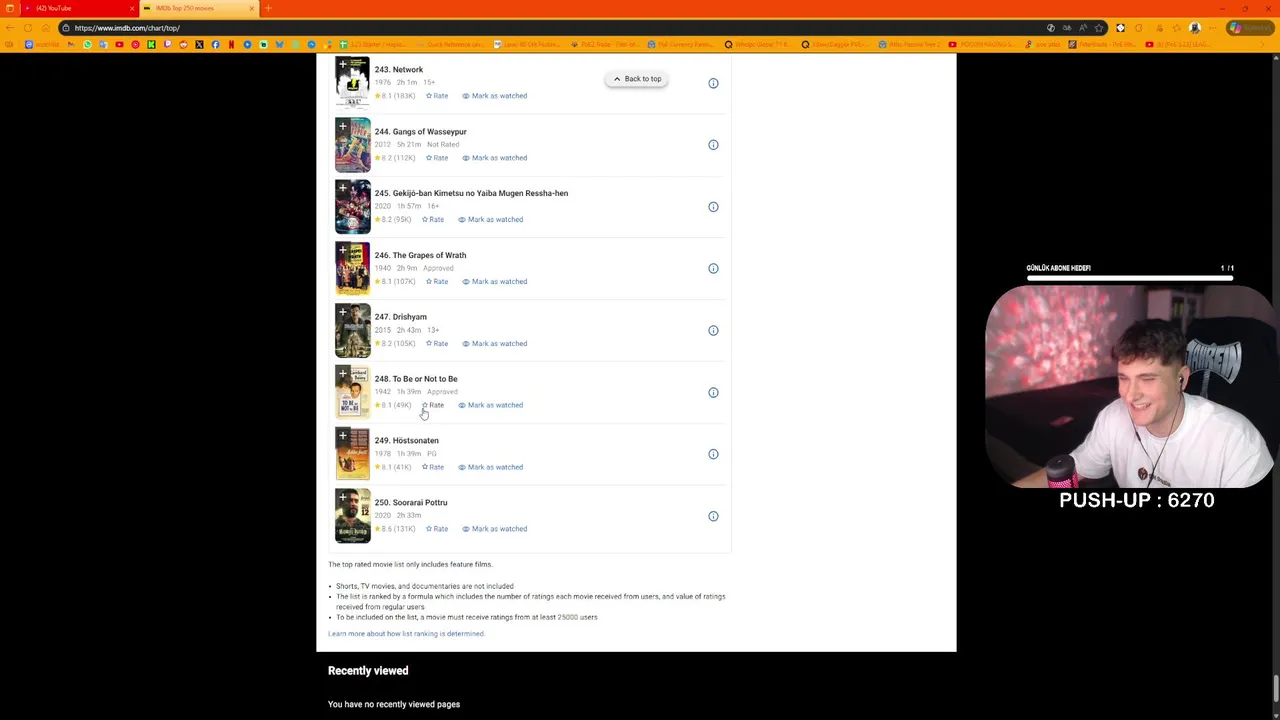Image resolution: width=1280 pixels, height=720 pixels.
Task: Open new tab with plus button
Action: (x=268, y=8)
